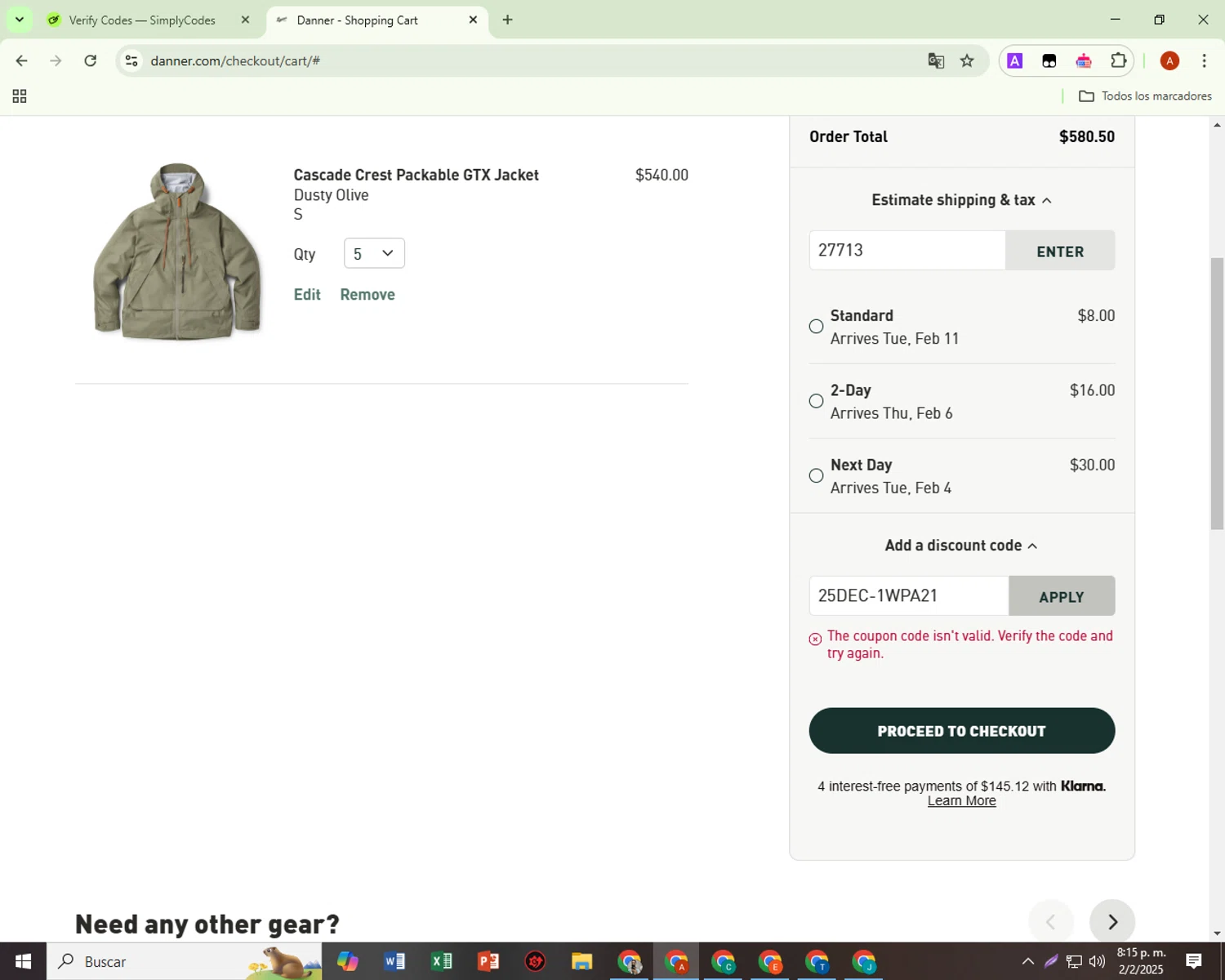Open a new browser tab
Image resolution: width=1225 pixels, height=980 pixels.
[507, 20]
